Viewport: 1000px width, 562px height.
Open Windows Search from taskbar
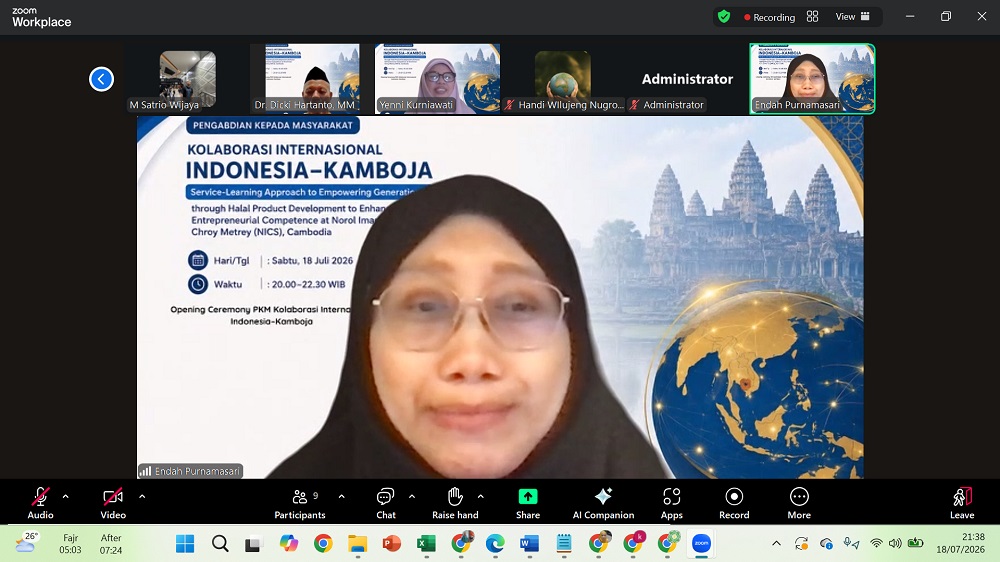[220, 544]
